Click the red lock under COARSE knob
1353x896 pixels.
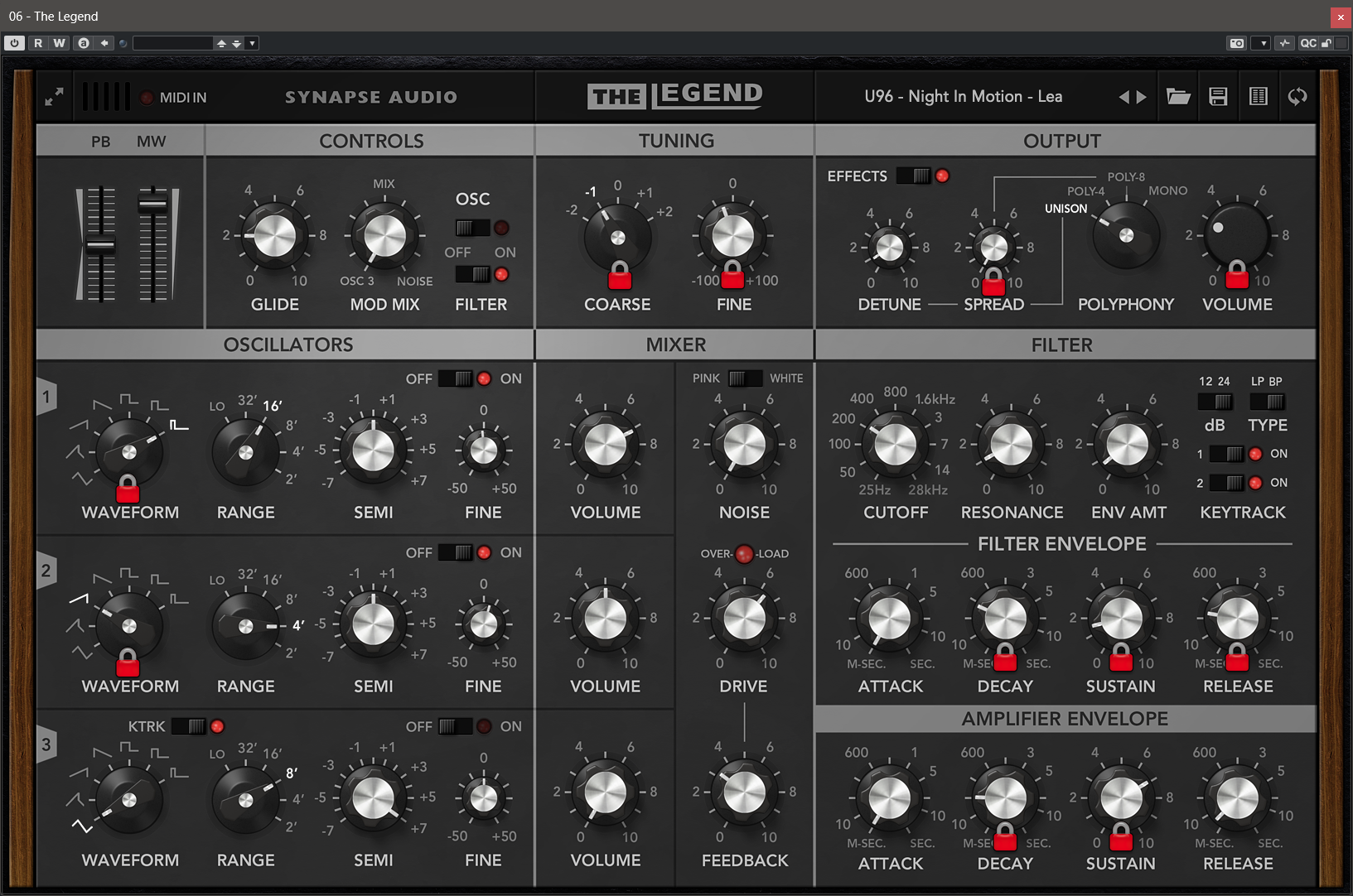coord(619,275)
